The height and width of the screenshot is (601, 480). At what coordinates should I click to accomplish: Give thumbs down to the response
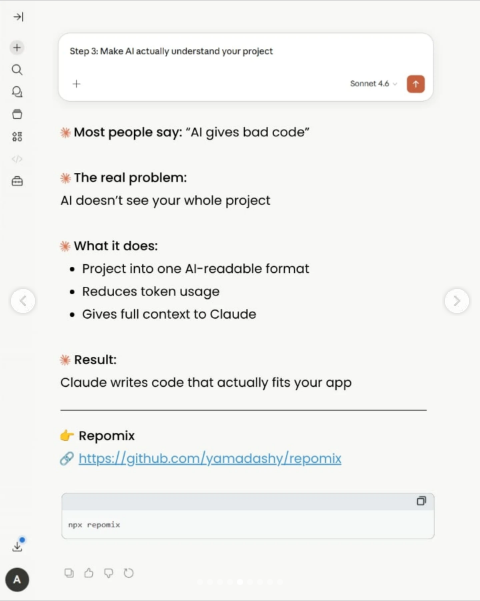[108, 573]
